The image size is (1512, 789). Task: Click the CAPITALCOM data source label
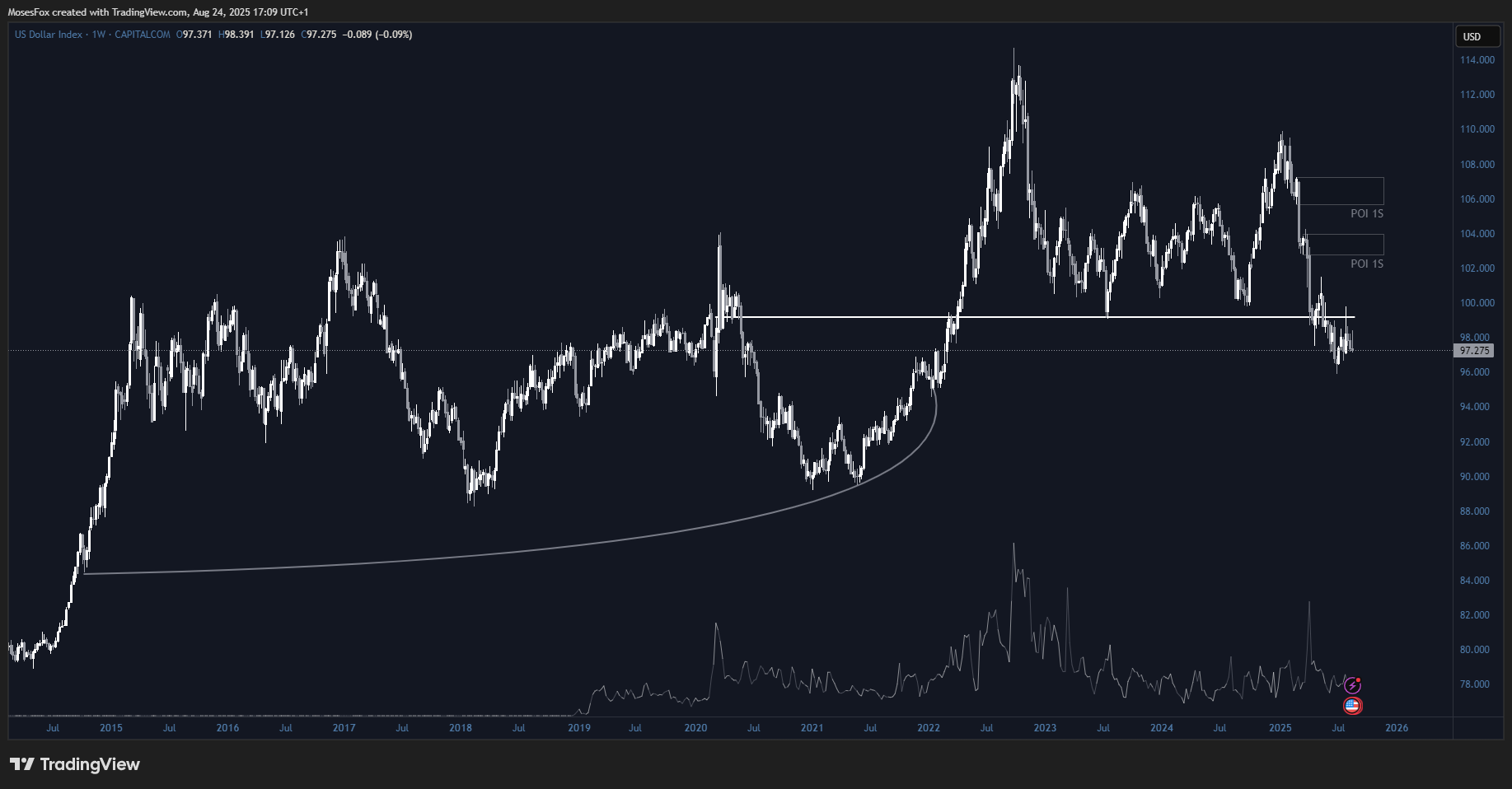pos(143,35)
